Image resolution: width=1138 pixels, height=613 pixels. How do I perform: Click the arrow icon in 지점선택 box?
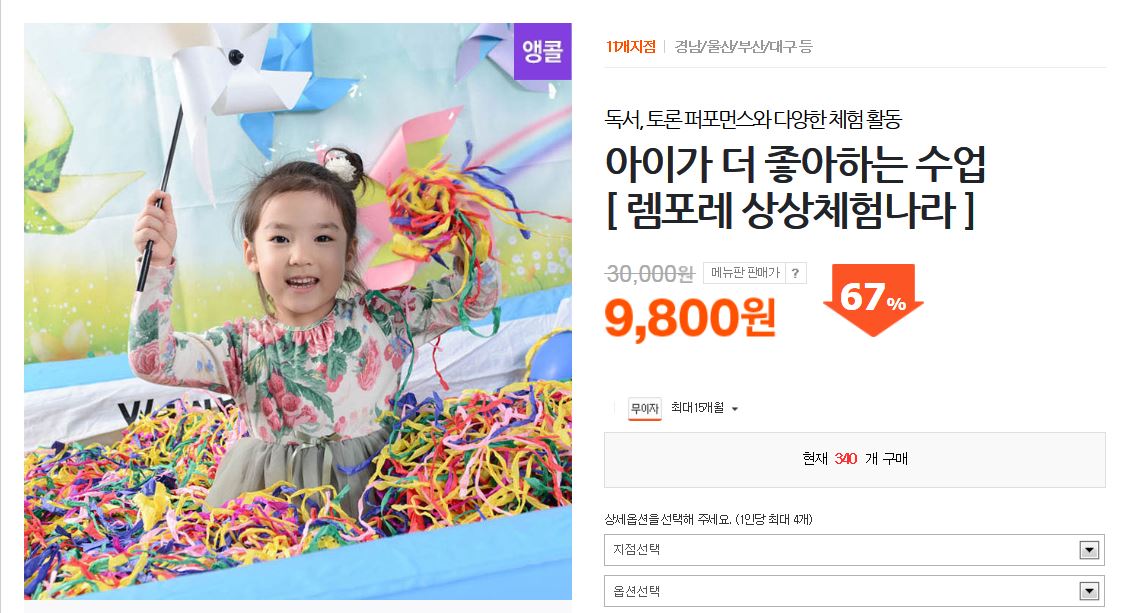tap(1089, 550)
